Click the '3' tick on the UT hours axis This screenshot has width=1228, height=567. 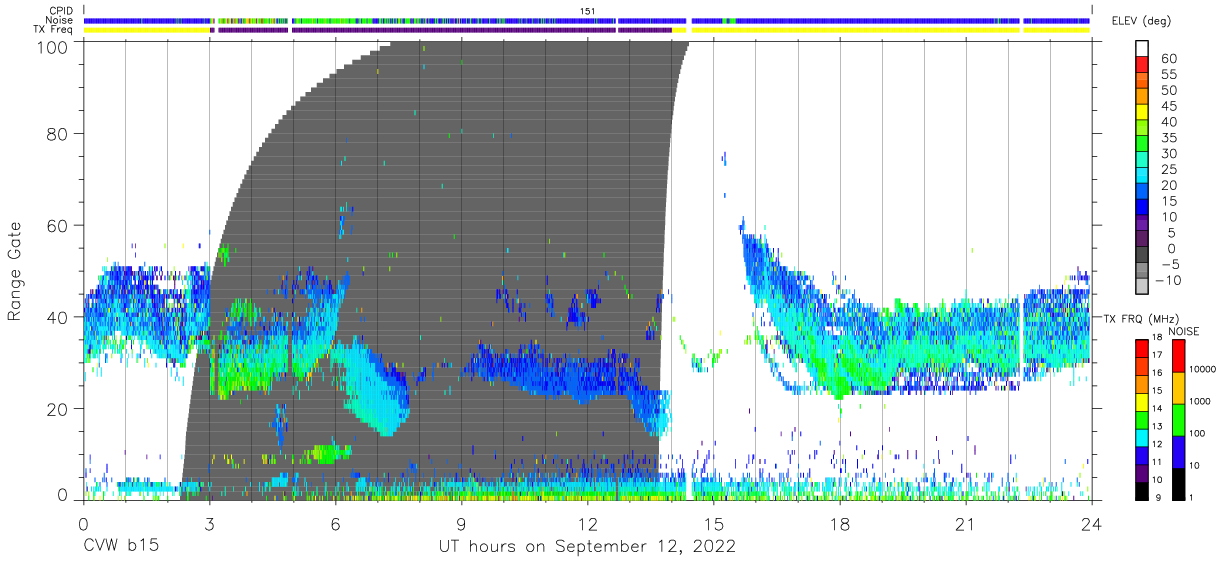point(209,524)
